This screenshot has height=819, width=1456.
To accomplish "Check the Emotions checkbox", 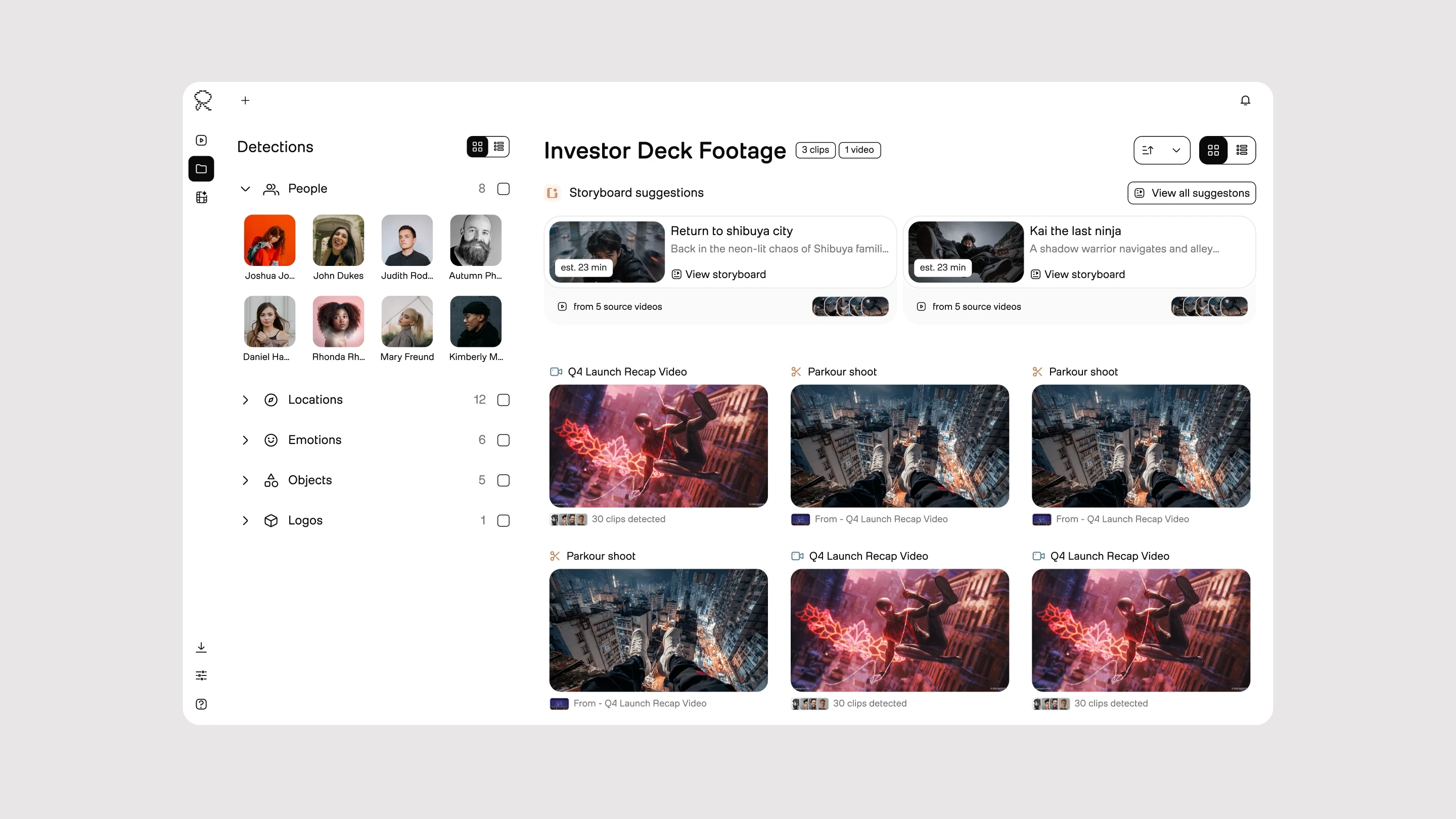I will pos(504,440).
